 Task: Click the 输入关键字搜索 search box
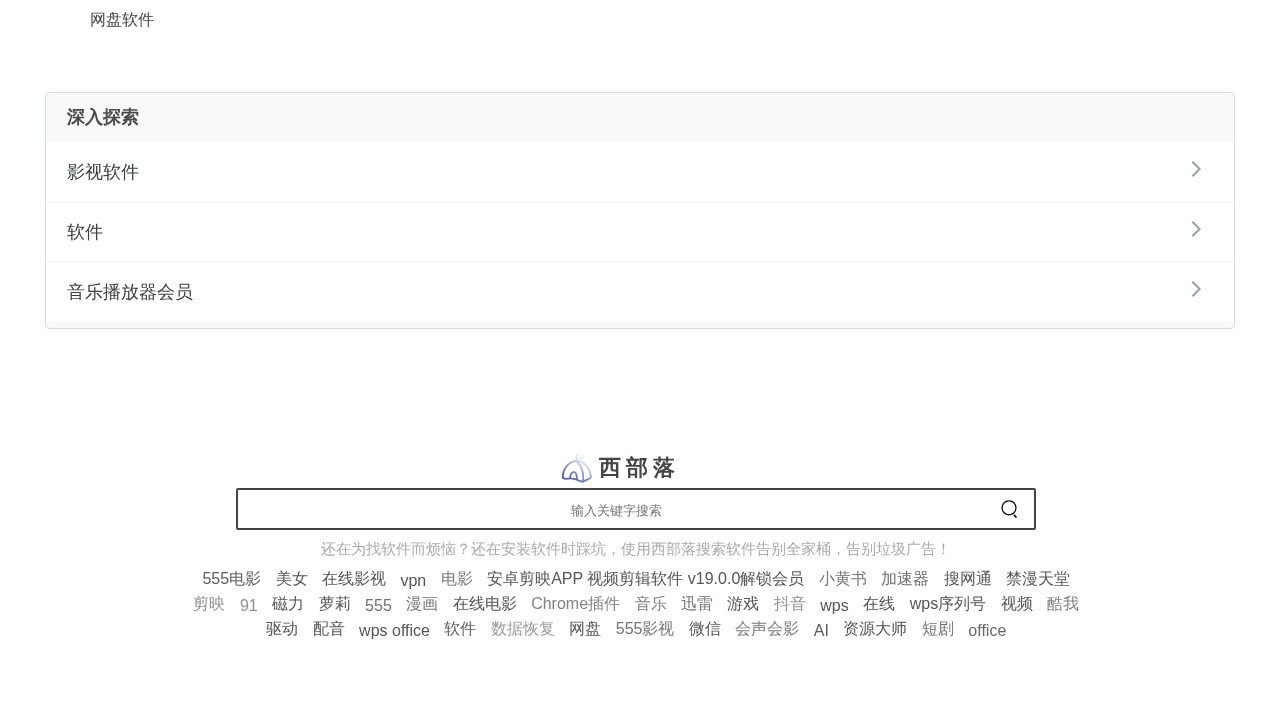(x=616, y=509)
